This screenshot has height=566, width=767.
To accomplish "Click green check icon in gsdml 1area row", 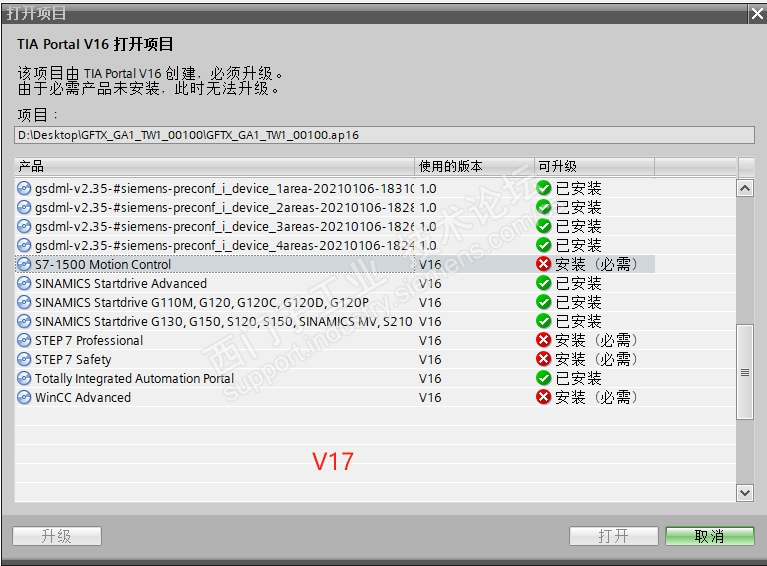I will (x=543, y=188).
